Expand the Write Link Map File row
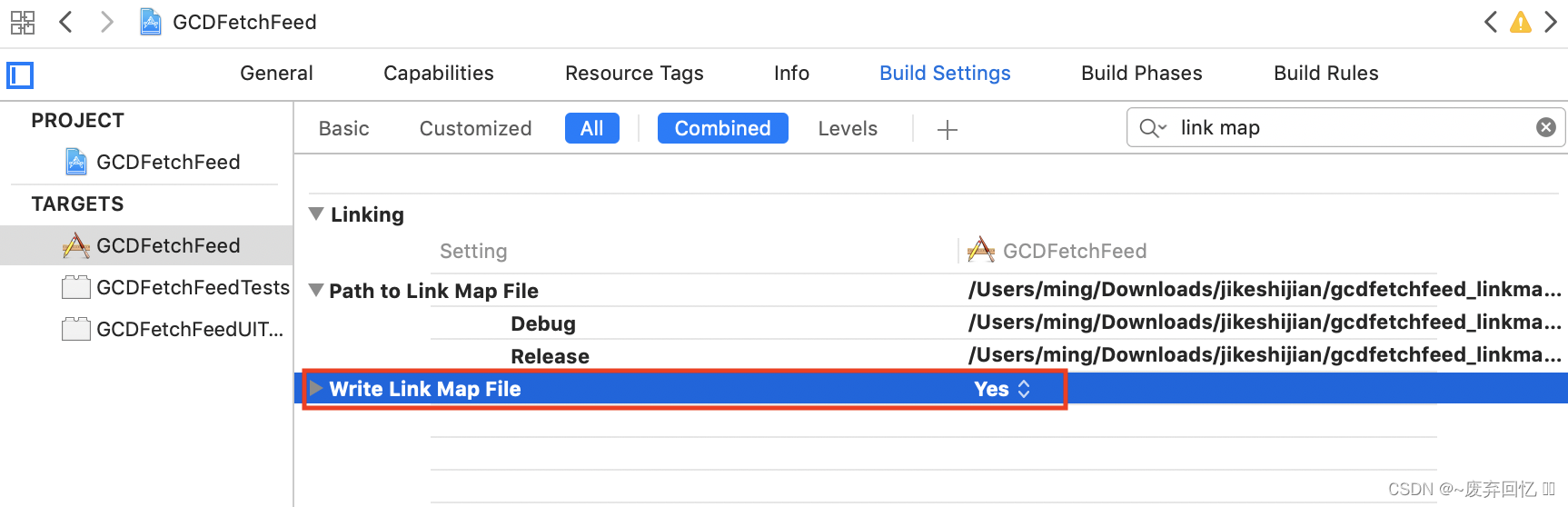The height and width of the screenshot is (507, 1568). (x=316, y=389)
